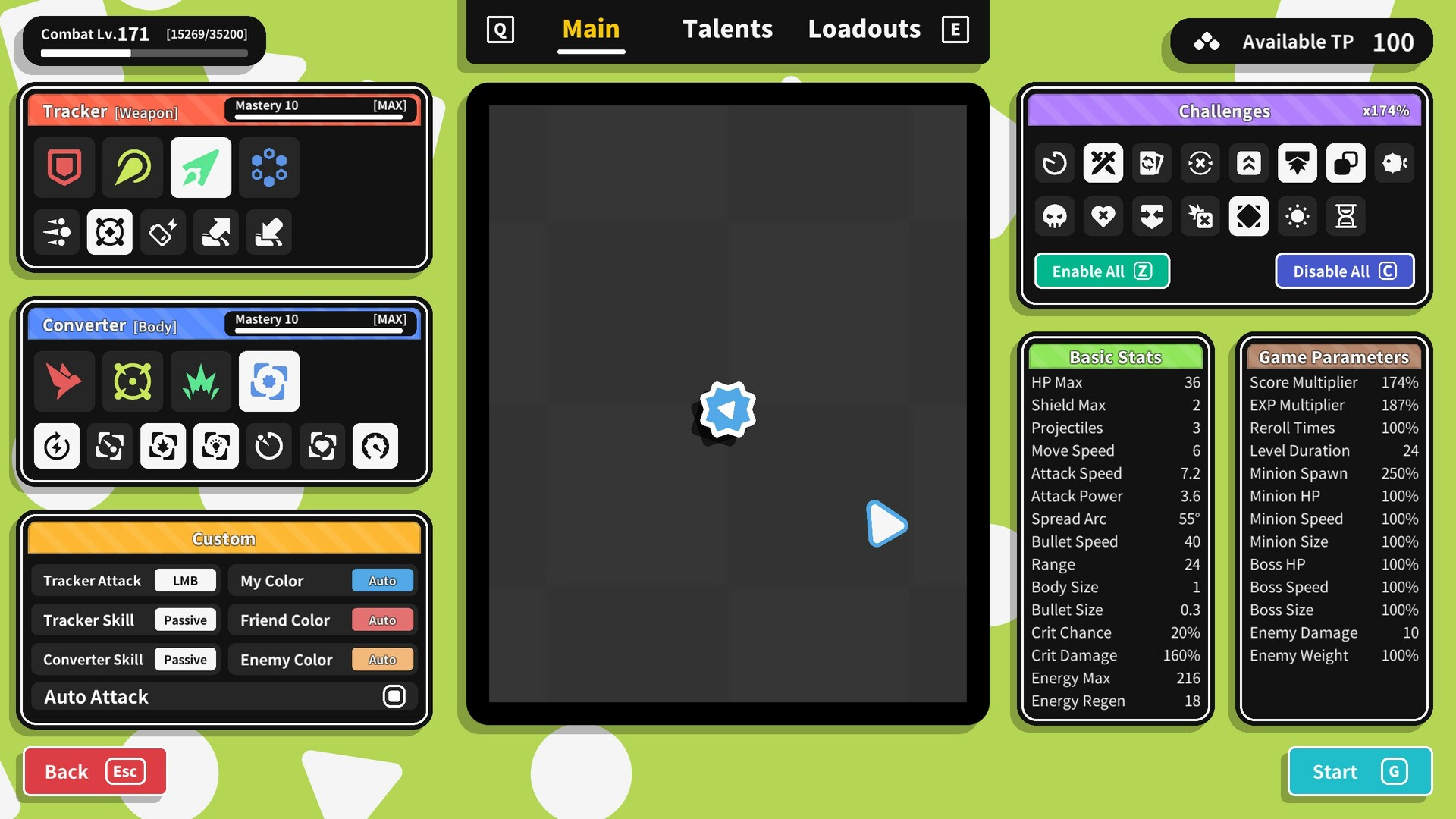The width and height of the screenshot is (1456, 819).
Task: Click the play/preview arrow button
Action: coord(884,520)
